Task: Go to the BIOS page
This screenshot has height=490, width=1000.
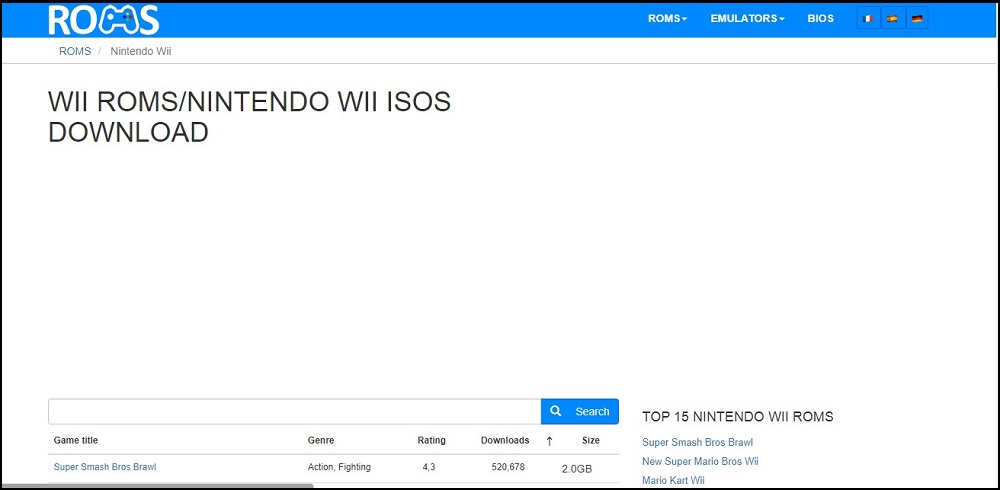Action: (x=820, y=19)
